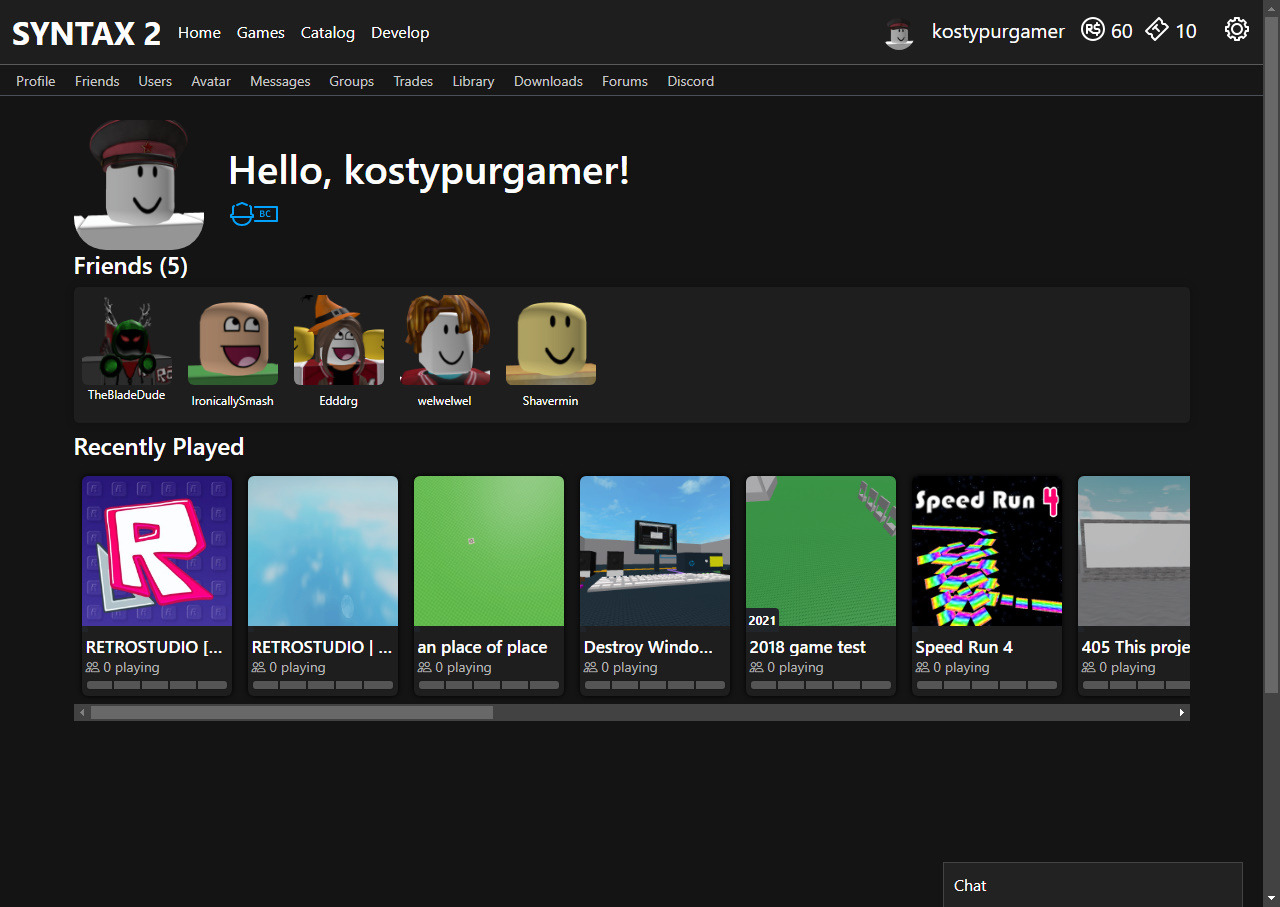Image resolution: width=1280 pixels, height=907 pixels.
Task: Click the header avatar icon beside username
Action: click(899, 33)
